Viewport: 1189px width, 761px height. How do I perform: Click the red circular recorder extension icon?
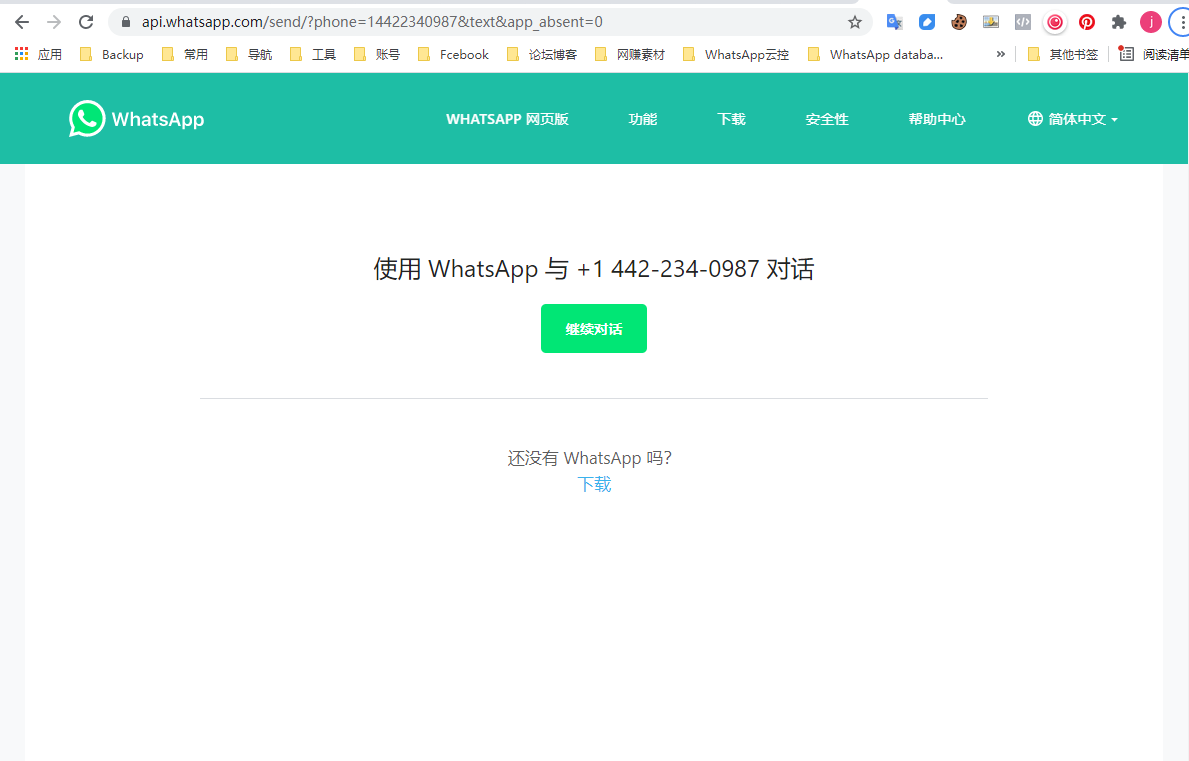pos(1055,22)
